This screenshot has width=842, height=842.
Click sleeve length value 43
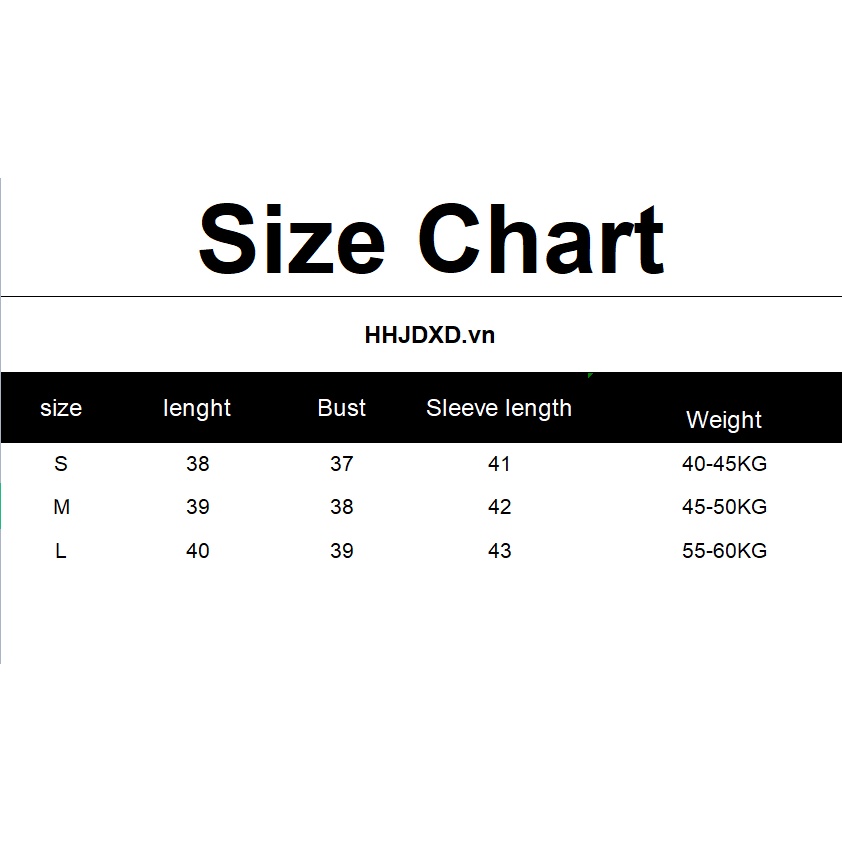pyautogui.click(x=499, y=551)
